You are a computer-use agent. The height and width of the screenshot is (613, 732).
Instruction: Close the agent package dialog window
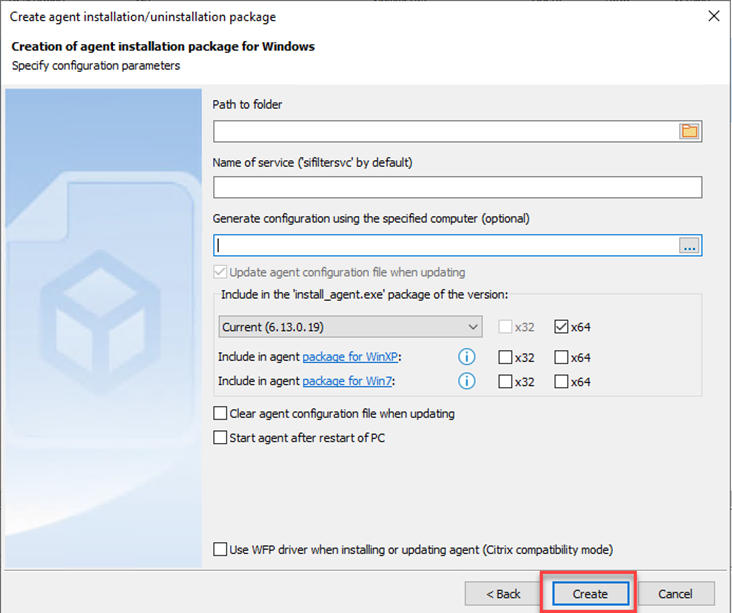click(713, 16)
